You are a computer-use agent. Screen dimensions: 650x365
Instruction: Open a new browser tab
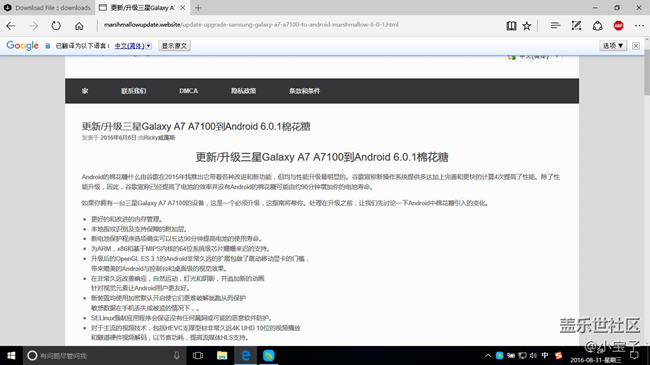click(198, 7)
